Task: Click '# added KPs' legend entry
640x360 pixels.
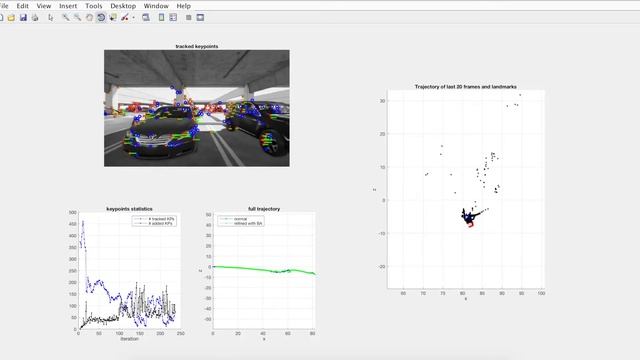Action: tap(160, 223)
